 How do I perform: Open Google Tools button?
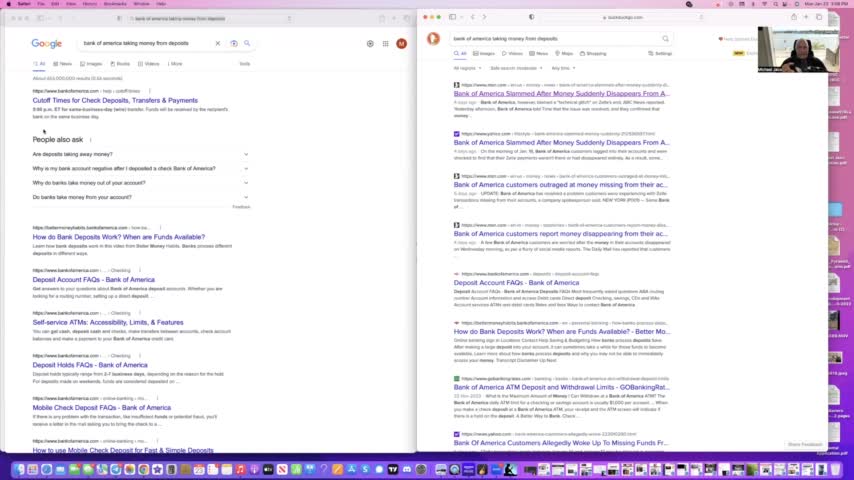(x=245, y=64)
